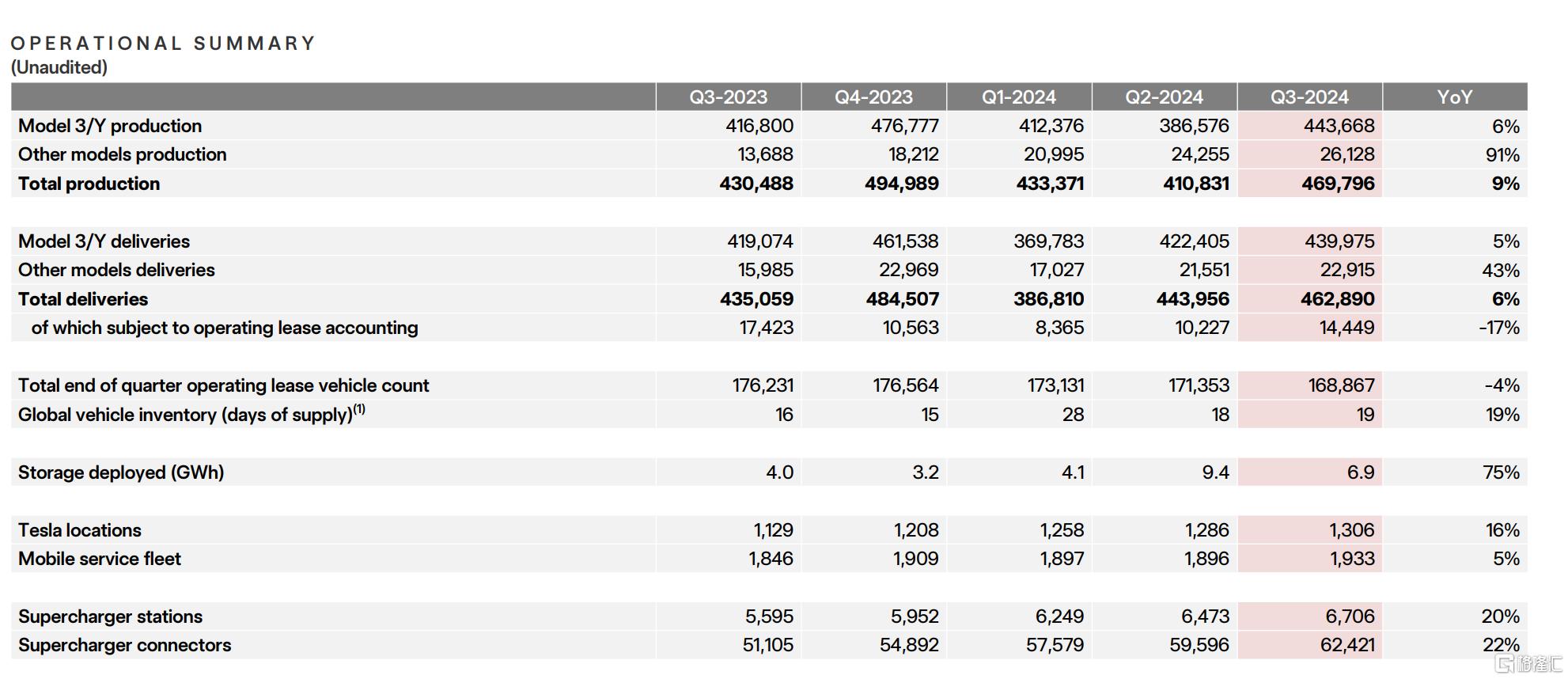The width and height of the screenshot is (1568, 679).
Task: Click the Storage deployed (GWh) label
Action: pos(121,472)
